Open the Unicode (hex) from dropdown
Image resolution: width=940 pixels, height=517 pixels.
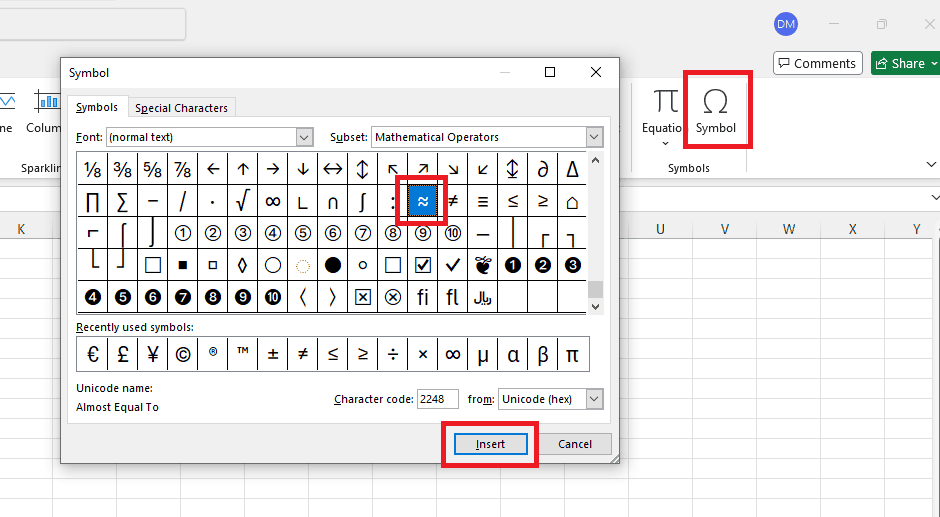[594, 399]
